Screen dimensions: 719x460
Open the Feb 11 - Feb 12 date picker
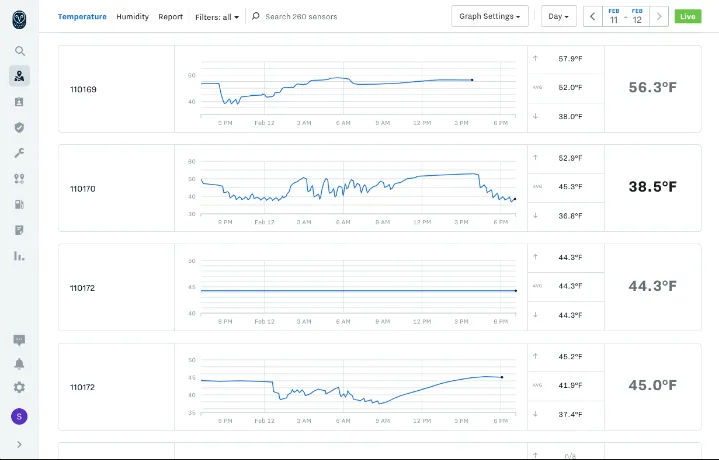[x=625, y=17]
